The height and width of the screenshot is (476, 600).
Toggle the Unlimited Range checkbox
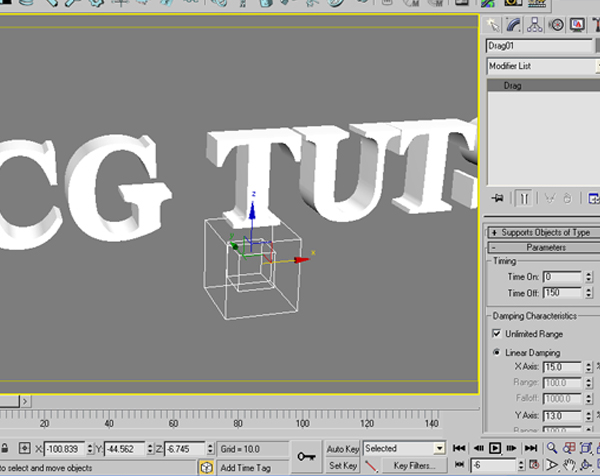[x=497, y=333]
